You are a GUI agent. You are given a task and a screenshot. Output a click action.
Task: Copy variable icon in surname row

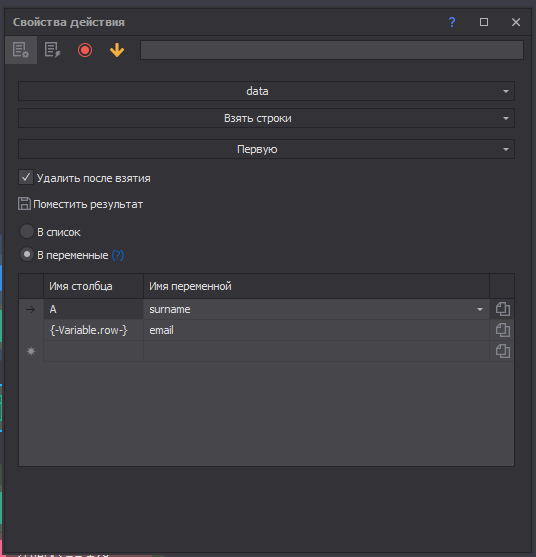pos(503,309)
